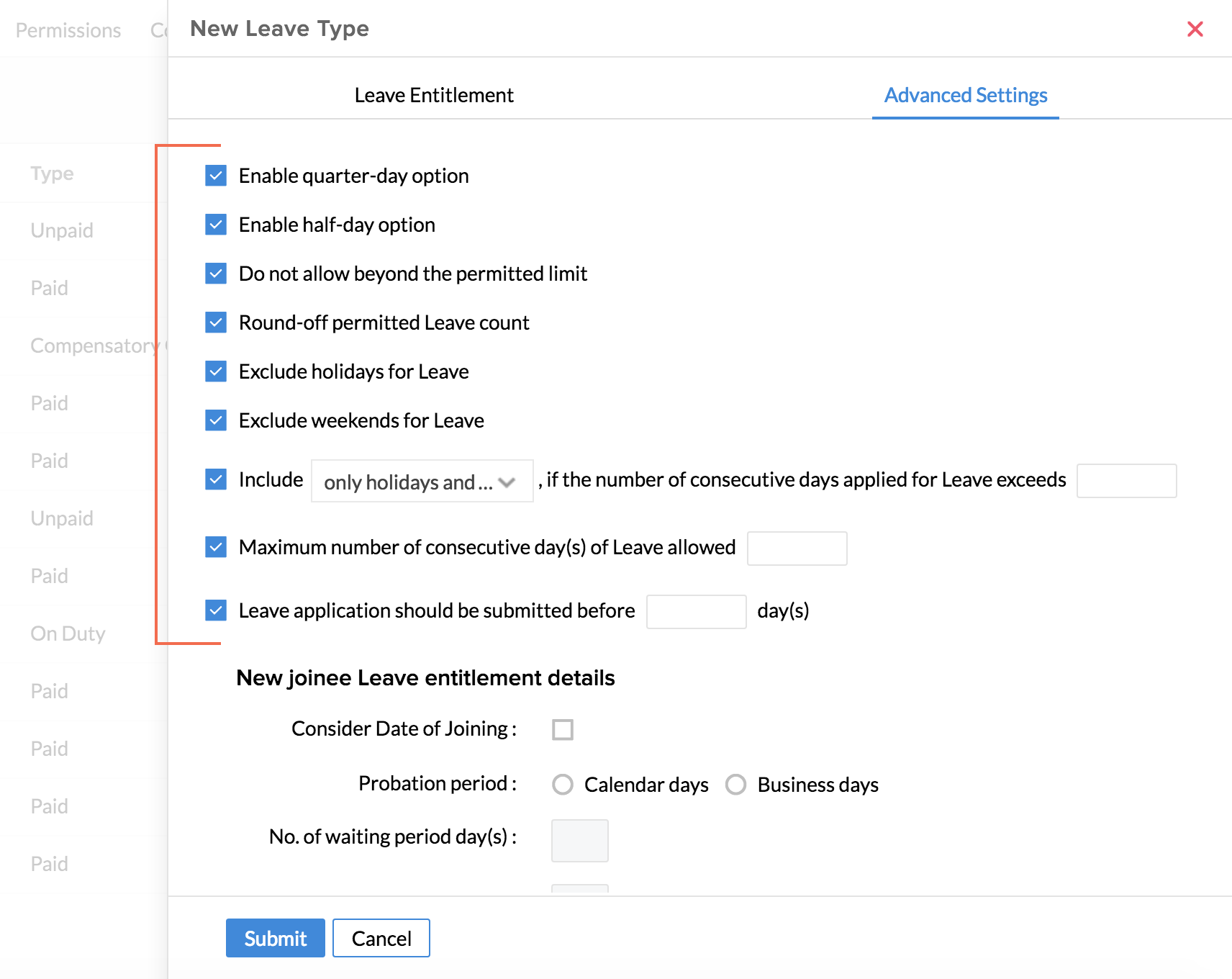Toggle Round-off permitted Leave count checkbox
The image size is (1232, 979).
[x=216, y=322]
